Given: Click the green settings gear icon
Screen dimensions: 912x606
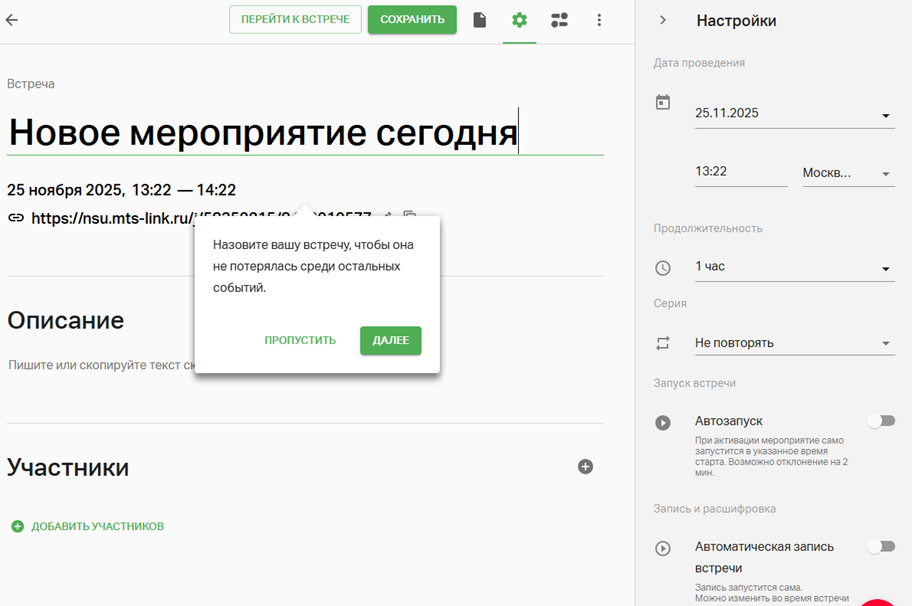Looking at the screenshot, I should (x=519, y=20).
